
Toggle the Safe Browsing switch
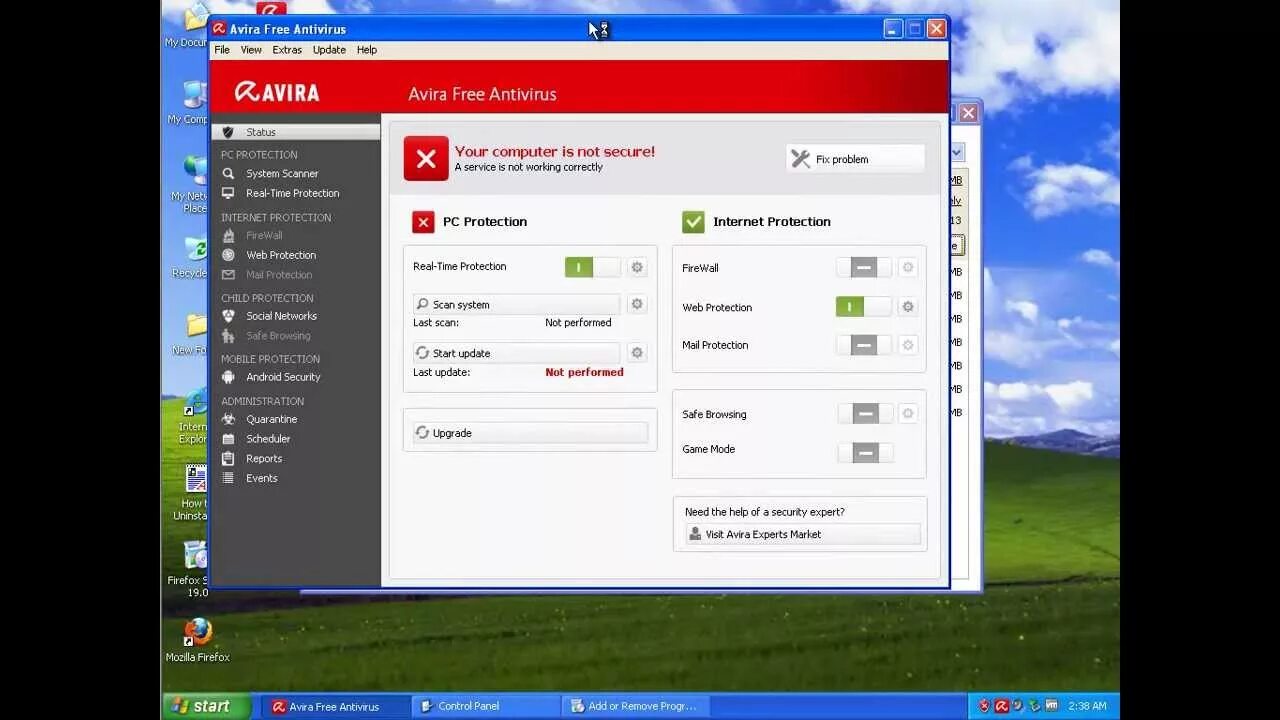[864, 413]
